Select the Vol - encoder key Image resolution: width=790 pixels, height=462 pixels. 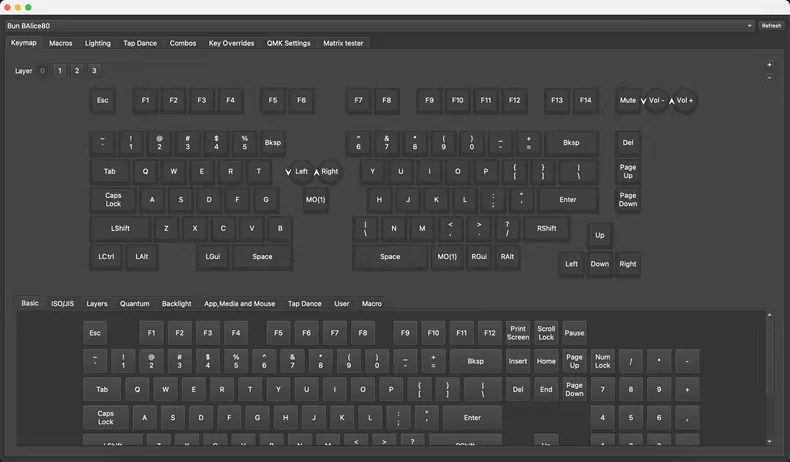tap(656, 100)
